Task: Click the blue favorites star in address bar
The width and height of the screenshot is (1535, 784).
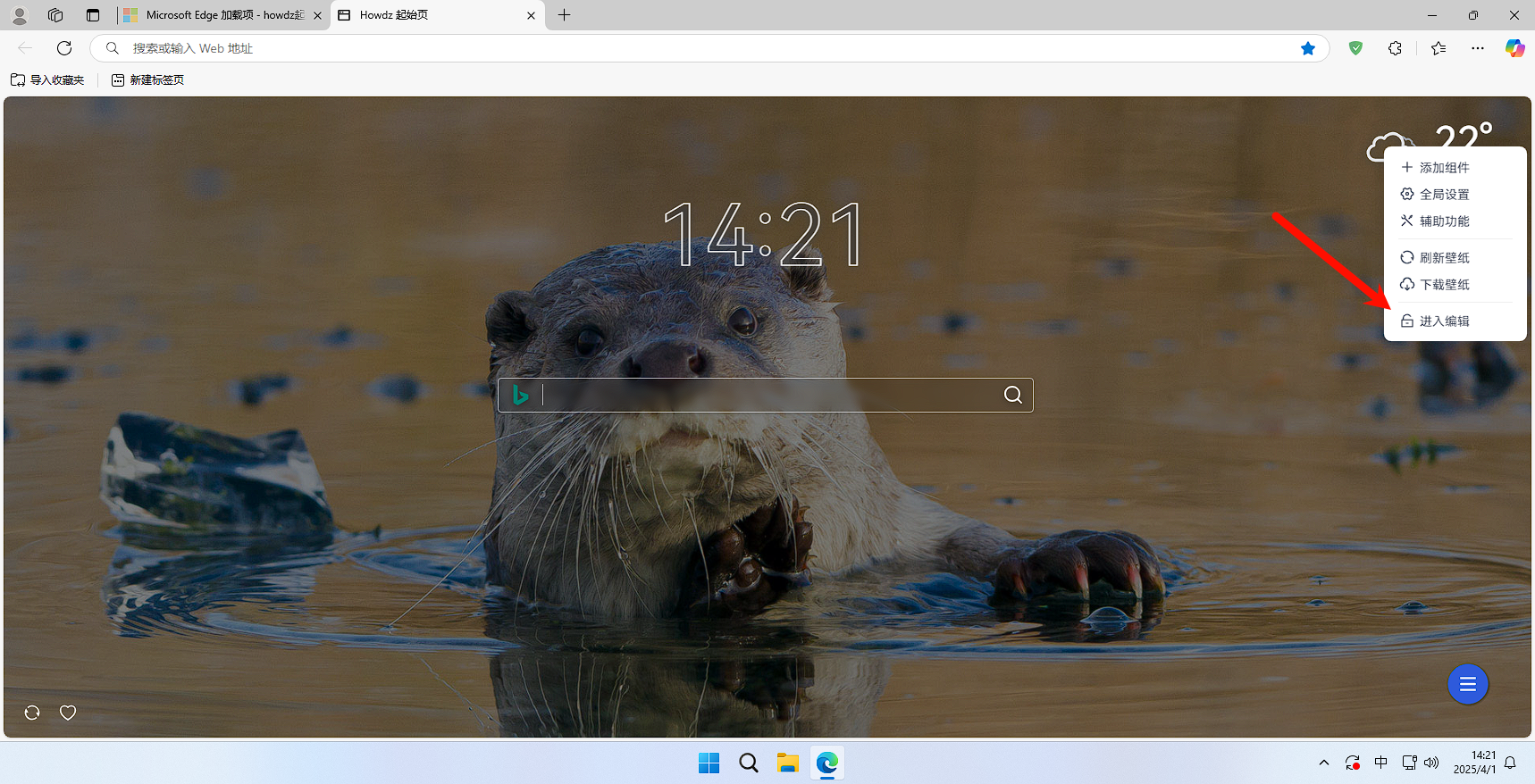Action: tap(1308, 48)
